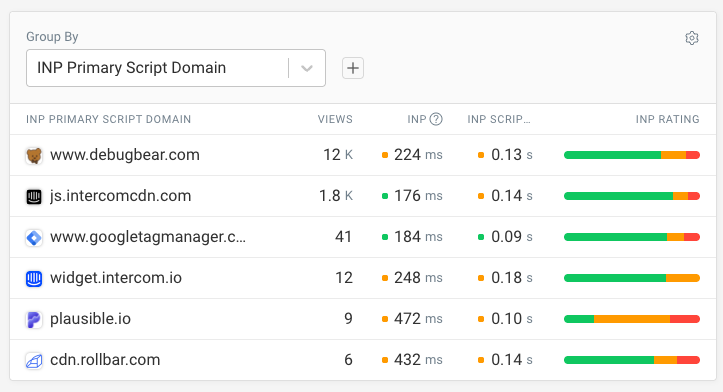Click the plus icon to add grouping
The height and width of the screenshot is (392, 723).
(x=353, y=68)
